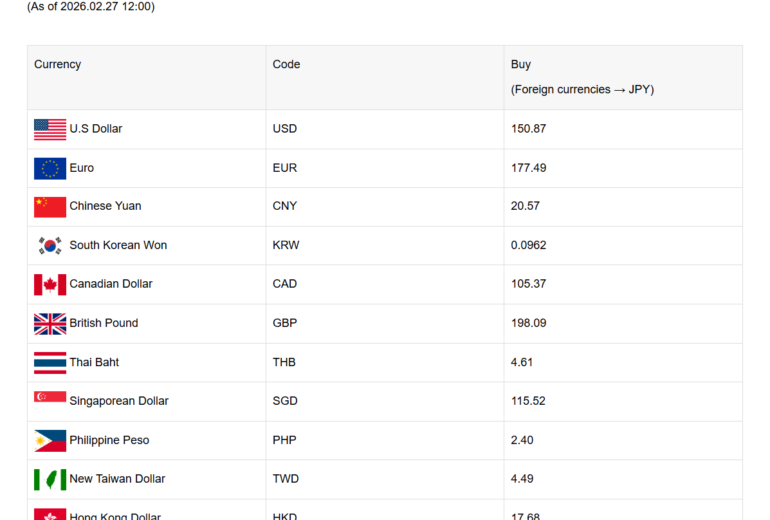
Task: Click the Philippine flag icon
Action: click(50, 440)
